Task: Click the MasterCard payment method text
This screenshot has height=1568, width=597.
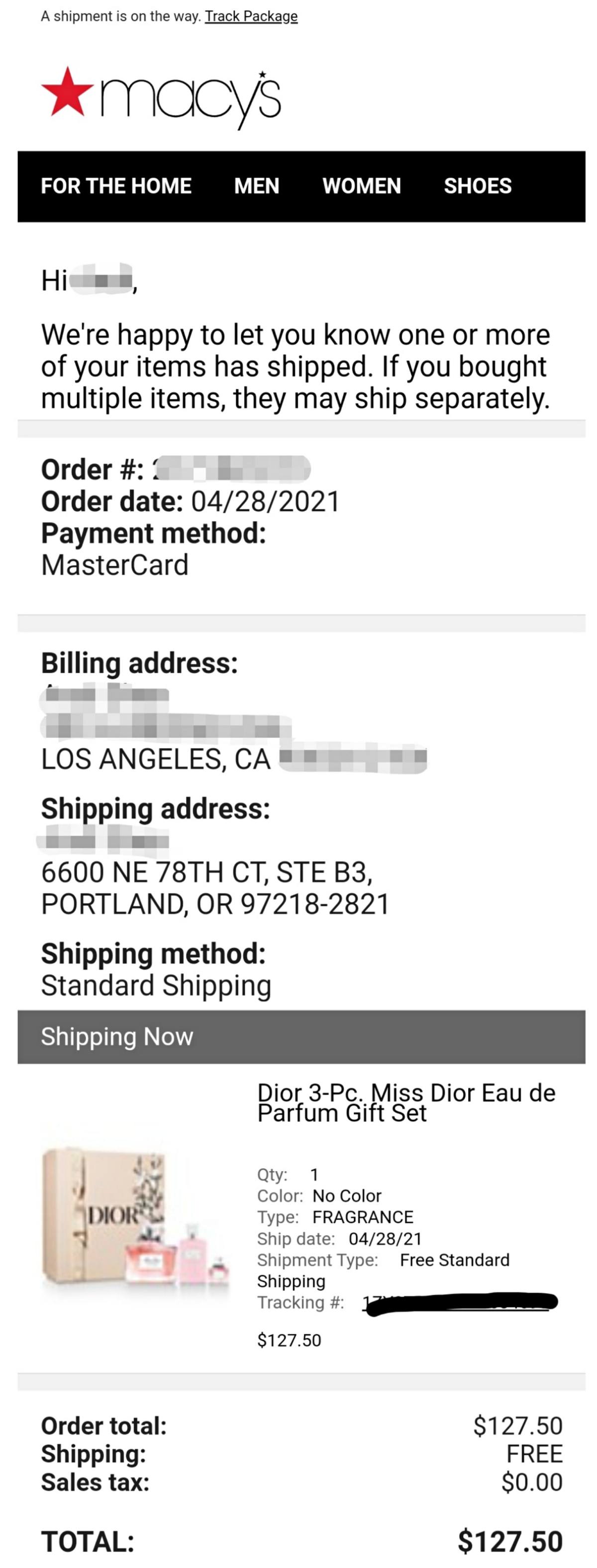Action: [x=114, y=565]
